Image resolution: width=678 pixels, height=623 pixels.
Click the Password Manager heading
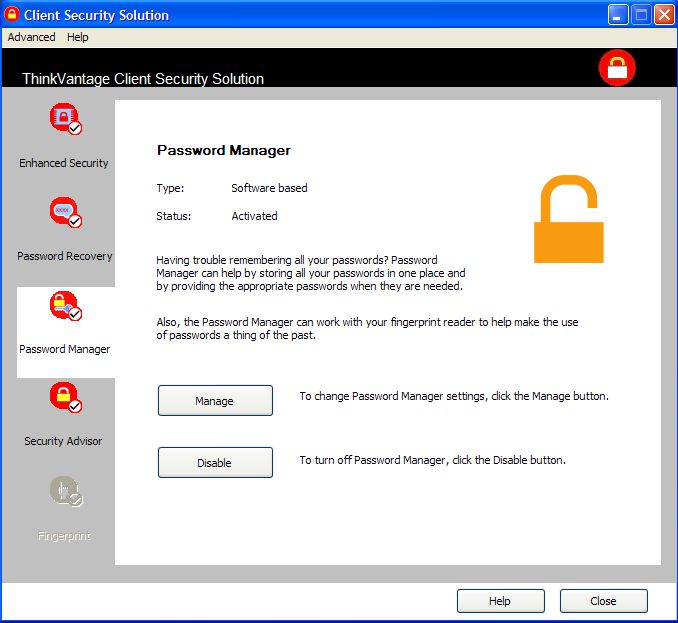click(x=224, y=150)
